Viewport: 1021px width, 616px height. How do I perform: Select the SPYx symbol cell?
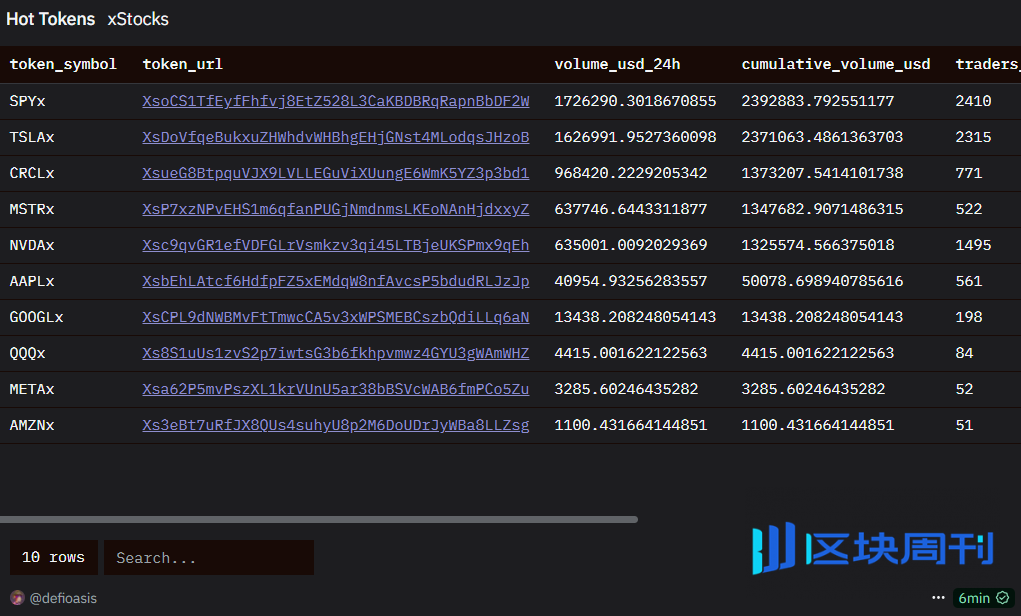pyautogui.click(x=27, y=101)
